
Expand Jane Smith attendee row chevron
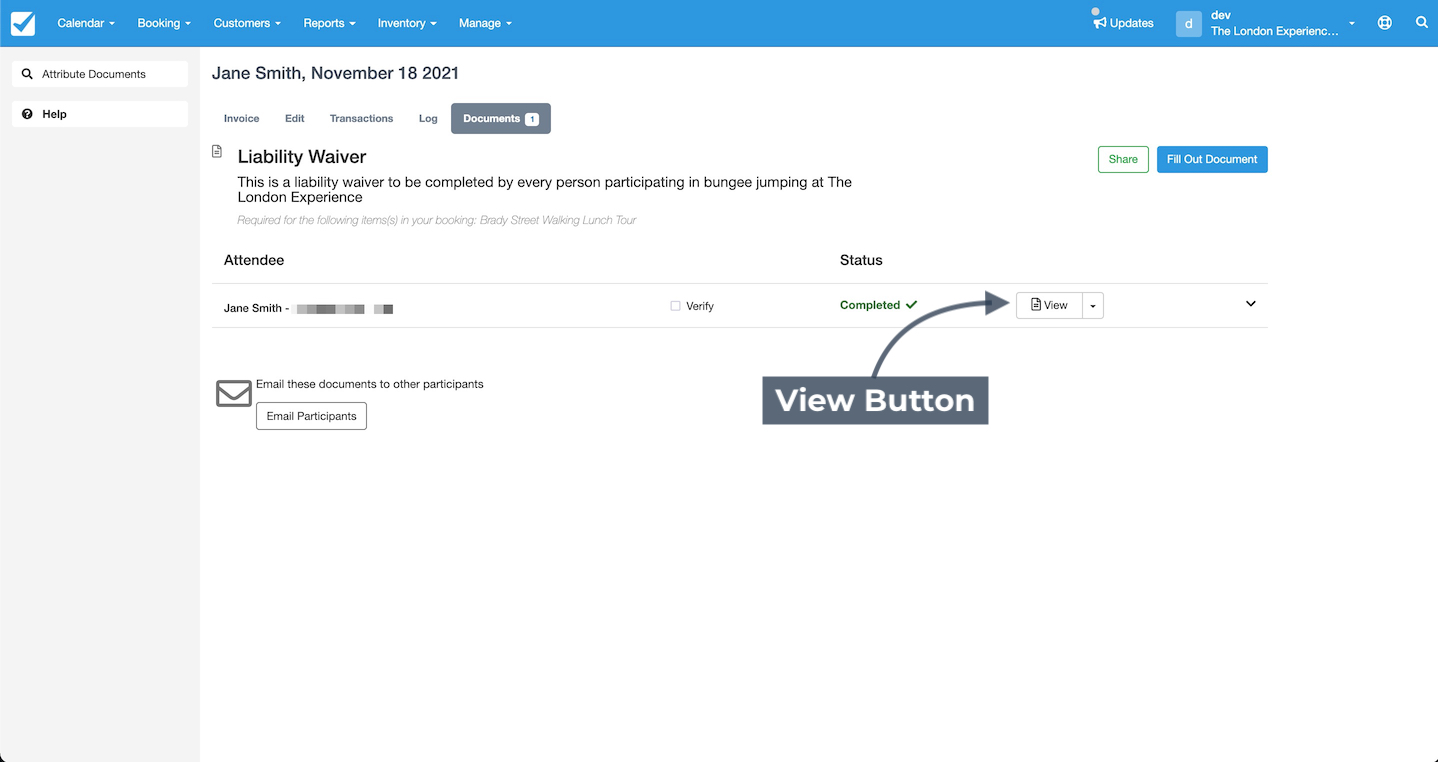1250,304
